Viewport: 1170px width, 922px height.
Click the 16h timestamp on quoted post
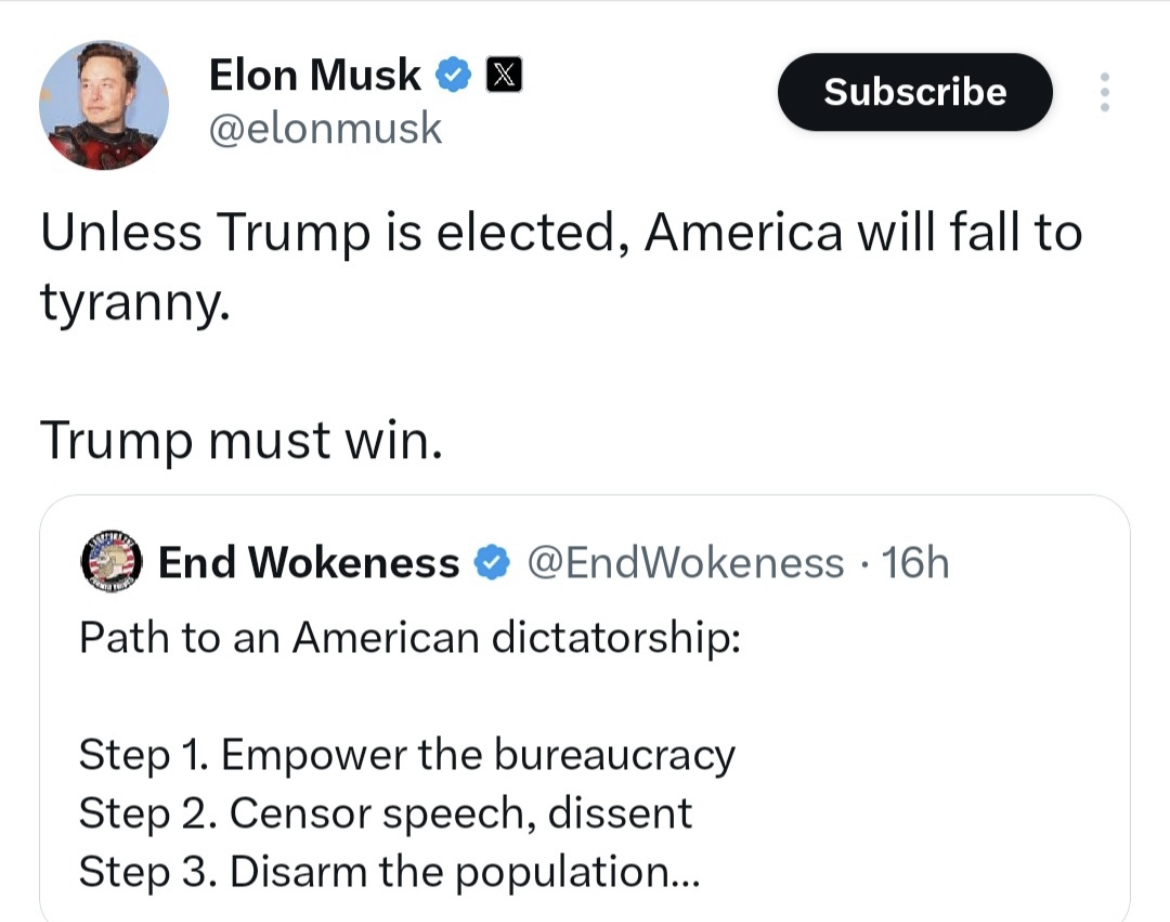click(916, 564)
